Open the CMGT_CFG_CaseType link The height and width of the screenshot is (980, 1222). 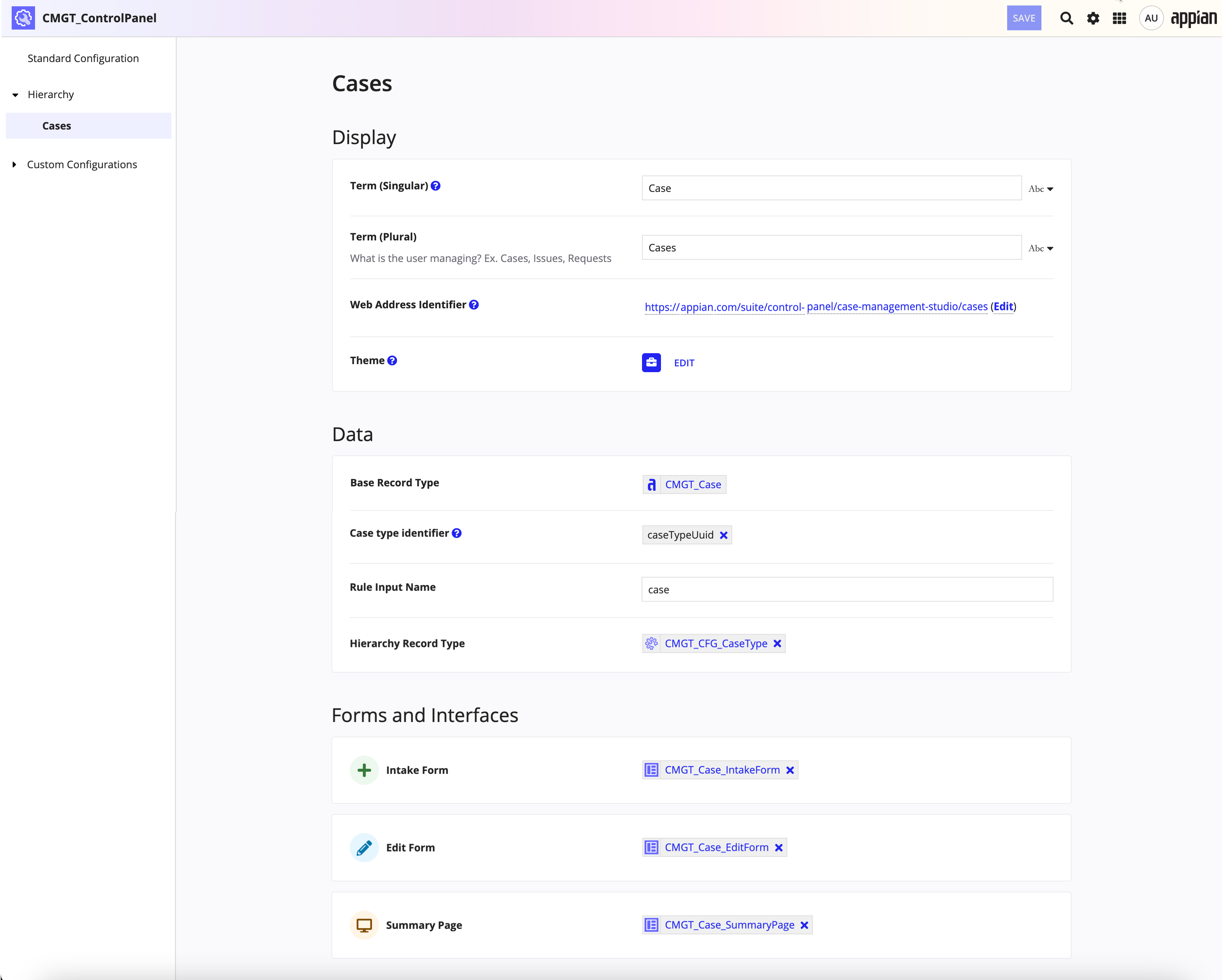[x=716, y=644]
